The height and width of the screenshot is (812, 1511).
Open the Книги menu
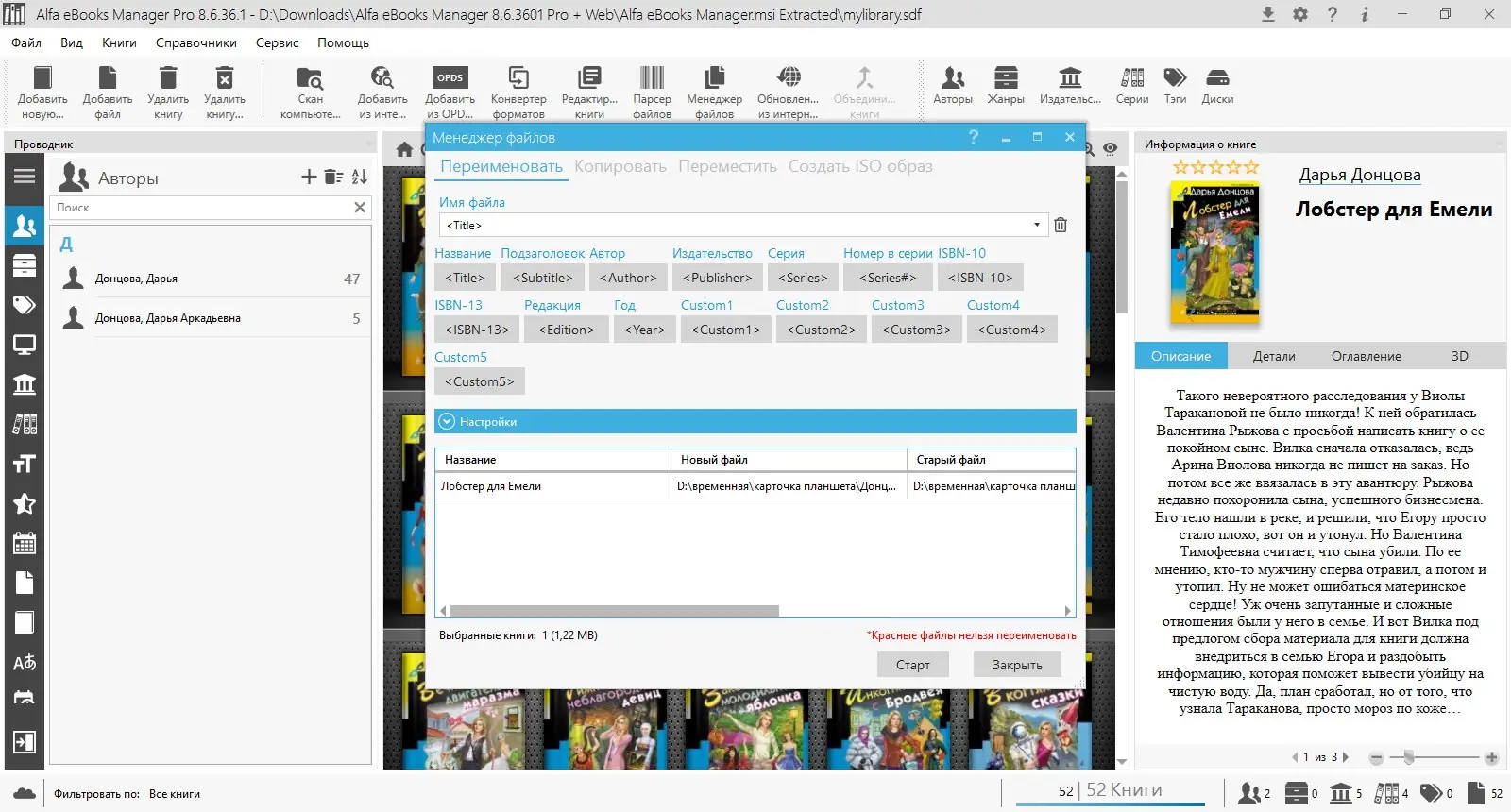click(119, 42)
